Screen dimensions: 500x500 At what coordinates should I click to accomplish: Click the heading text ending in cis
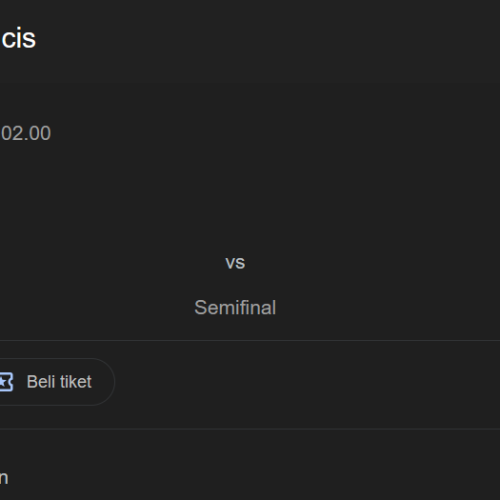click(18, 39)
